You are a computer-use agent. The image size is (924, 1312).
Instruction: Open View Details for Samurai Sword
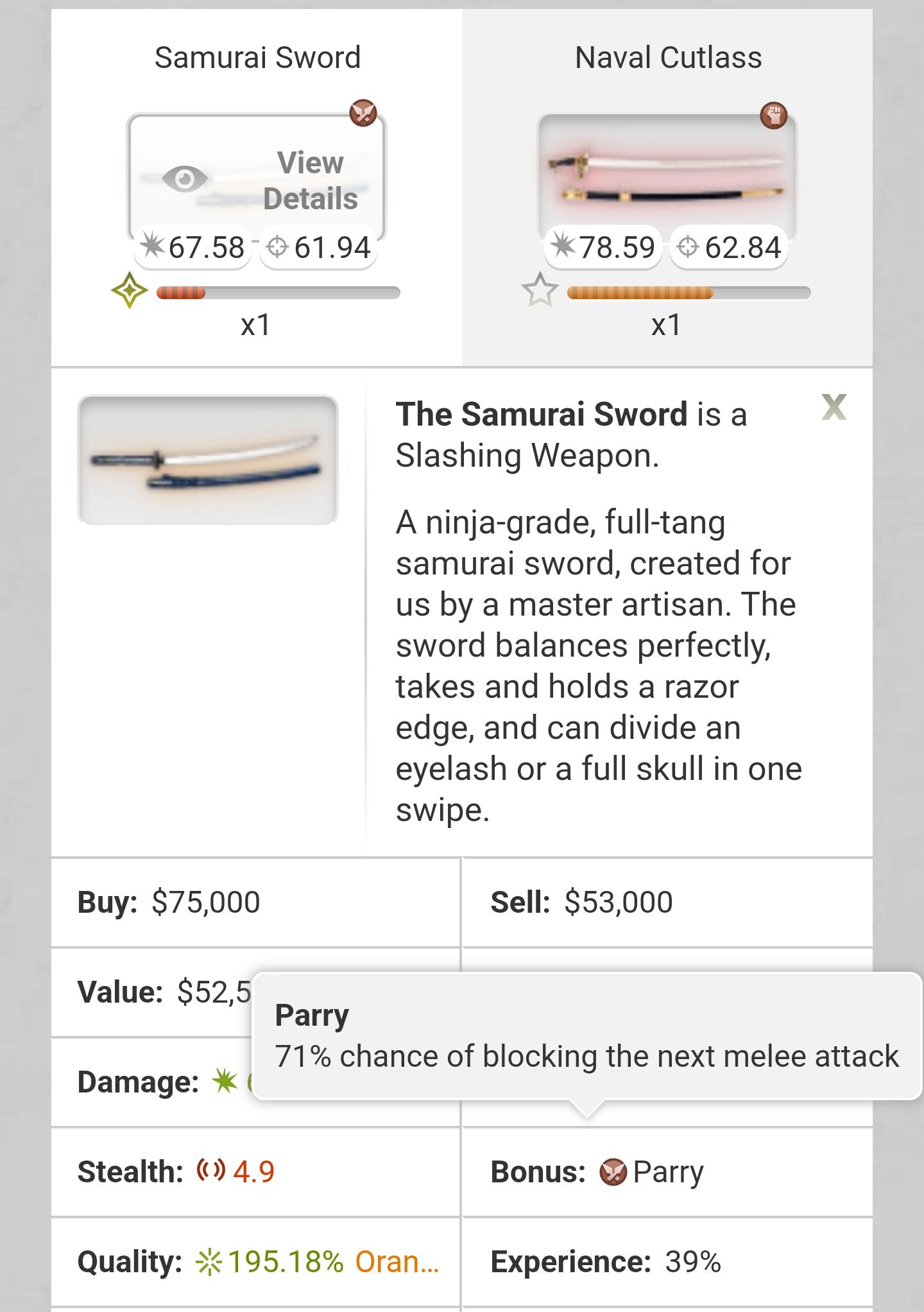coord(310,180)
